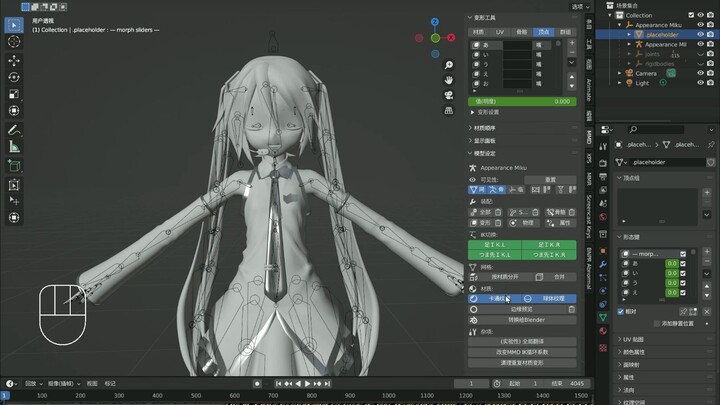
Task: Hide .placeholder with its eye icon
Action: pos(700,34)
